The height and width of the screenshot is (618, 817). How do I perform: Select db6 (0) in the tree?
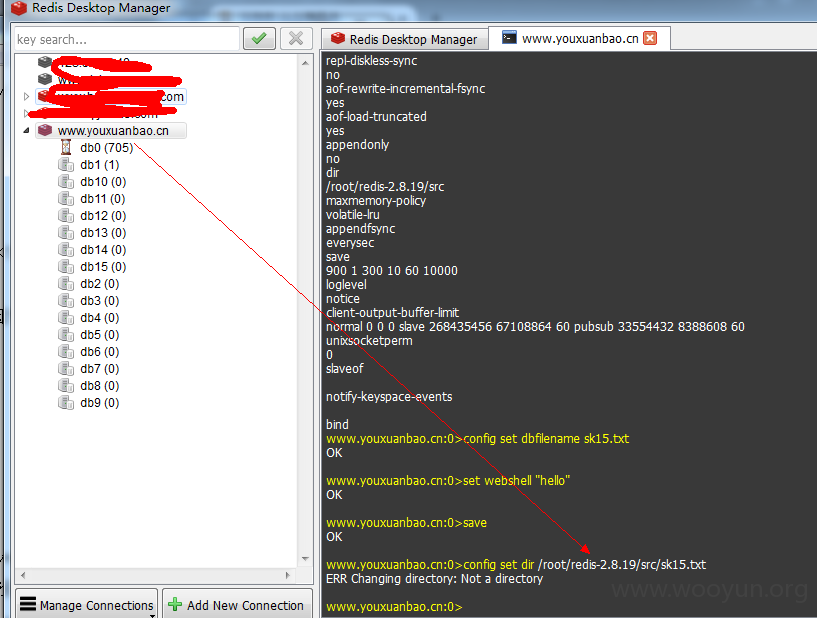(100, 352)
